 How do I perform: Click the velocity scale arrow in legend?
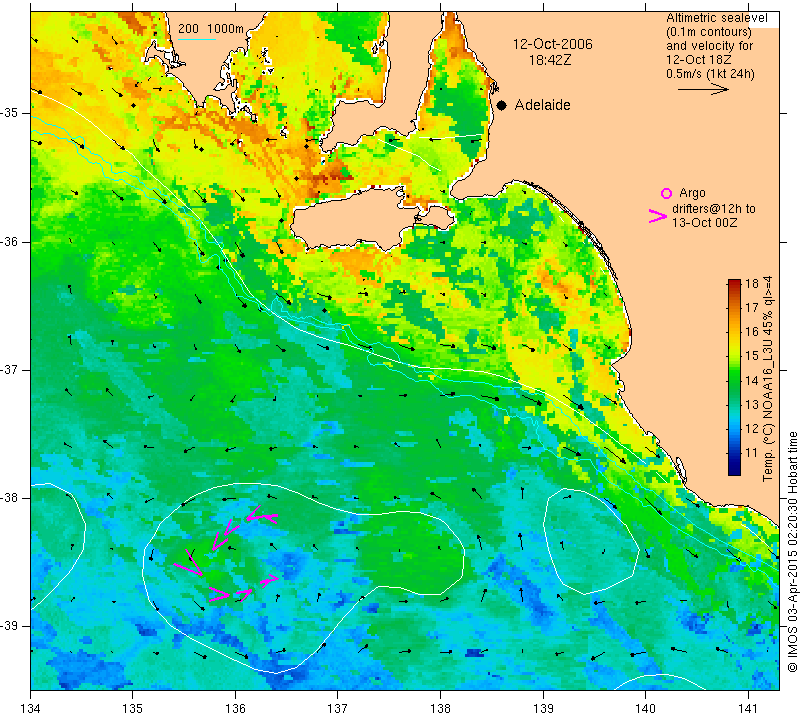pyautogui.click(x=703, y=89)
